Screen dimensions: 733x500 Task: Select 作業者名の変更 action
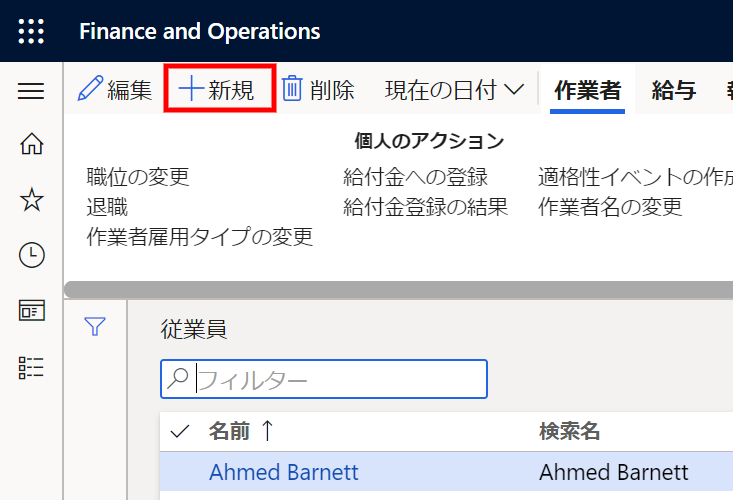(610, 207)
